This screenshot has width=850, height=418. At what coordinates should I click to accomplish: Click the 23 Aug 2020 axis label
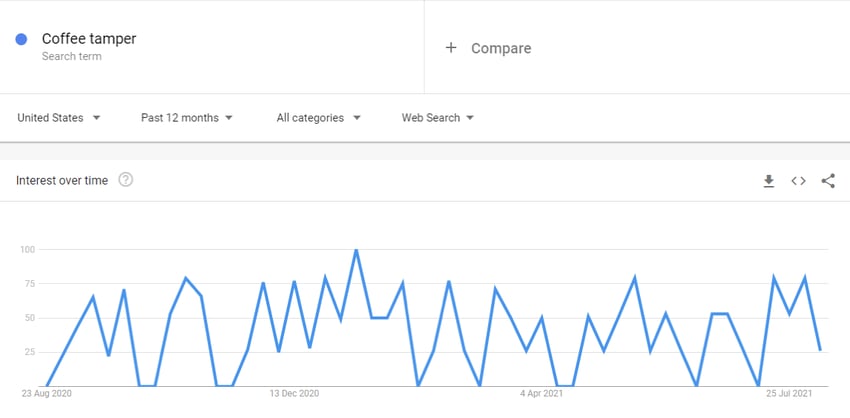pyautogui.click(x=47, y=394)
